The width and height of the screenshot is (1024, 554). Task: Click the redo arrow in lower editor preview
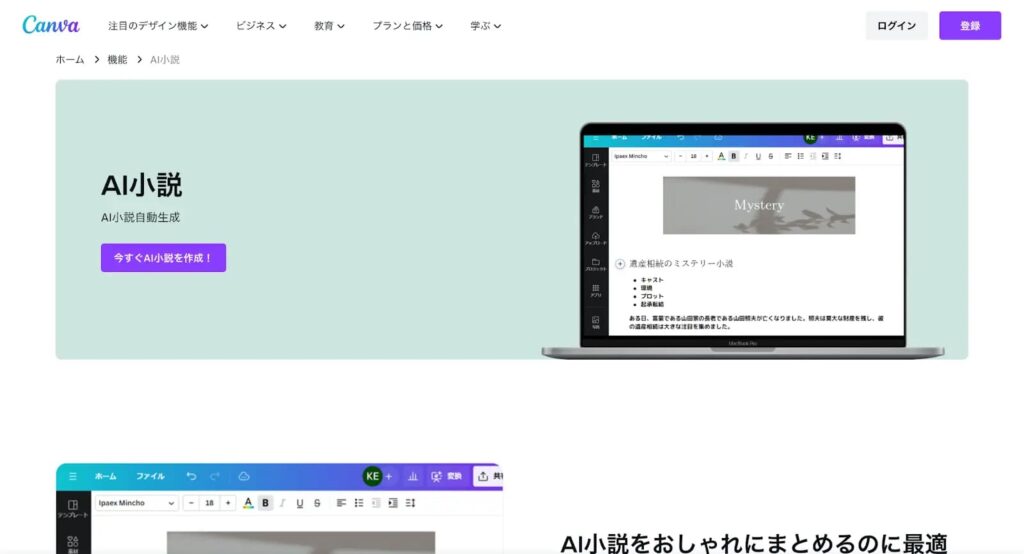coord(215,476)
